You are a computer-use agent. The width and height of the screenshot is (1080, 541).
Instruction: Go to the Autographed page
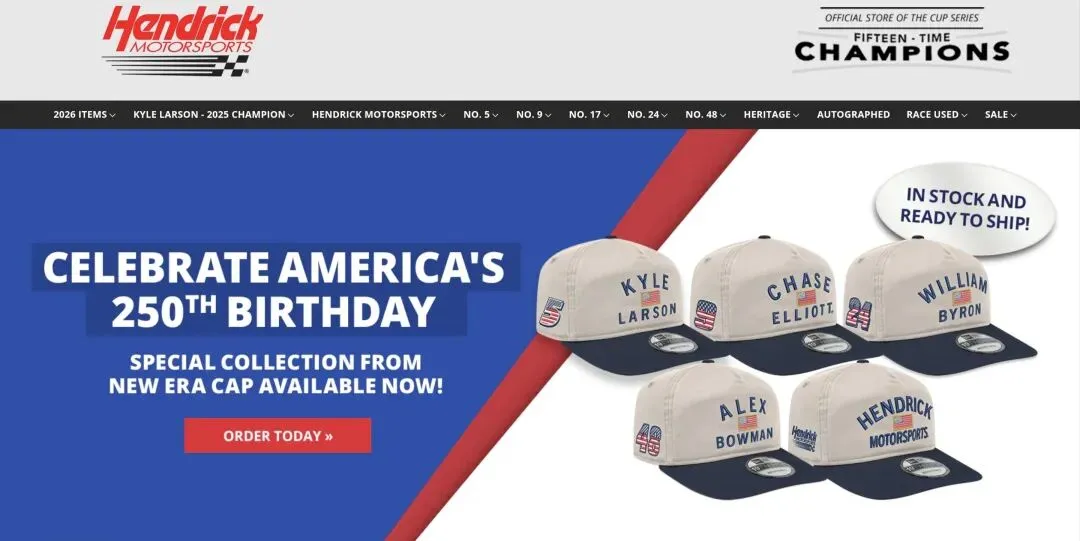click(853, 114)
